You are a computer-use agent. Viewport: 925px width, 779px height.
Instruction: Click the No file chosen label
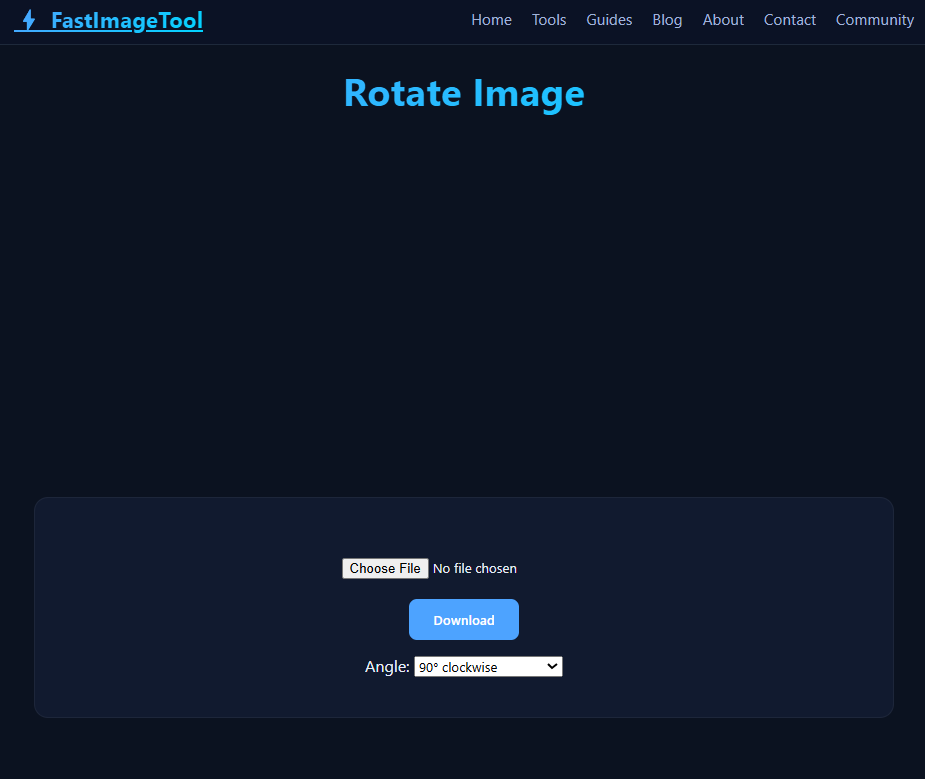coord(474,568)
